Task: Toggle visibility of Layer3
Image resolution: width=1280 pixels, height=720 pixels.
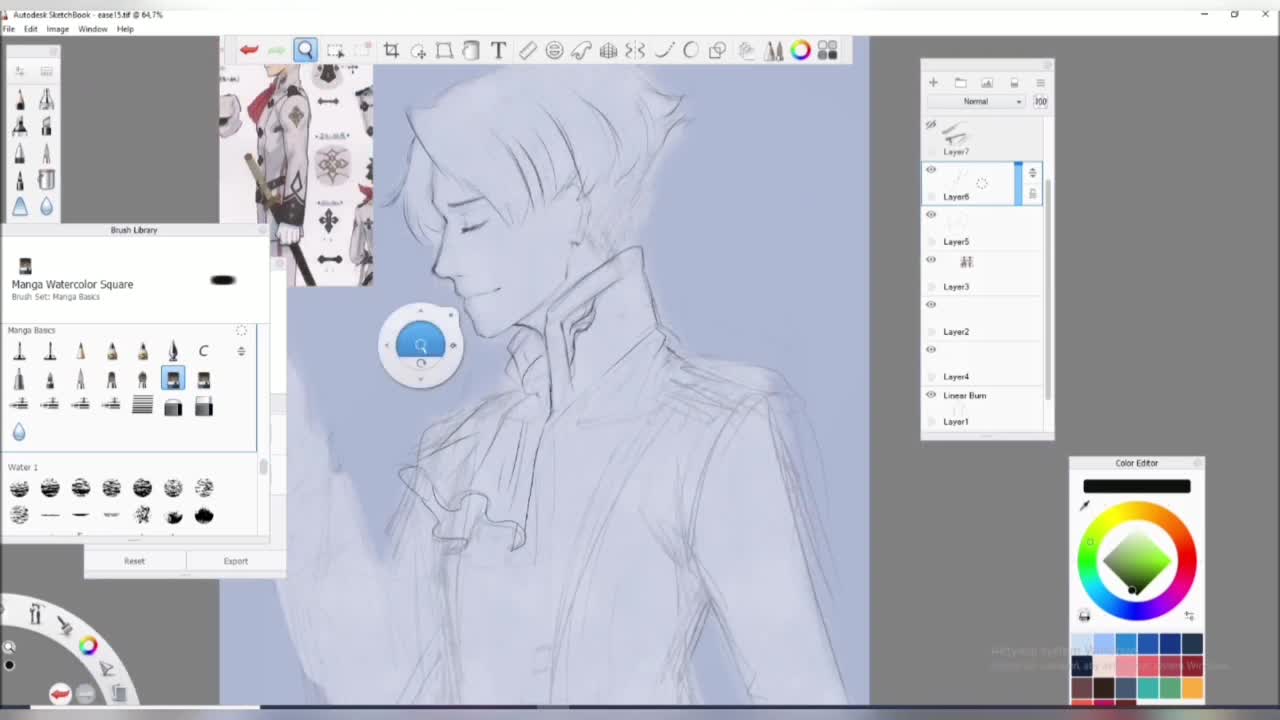Action: point(931,260)
